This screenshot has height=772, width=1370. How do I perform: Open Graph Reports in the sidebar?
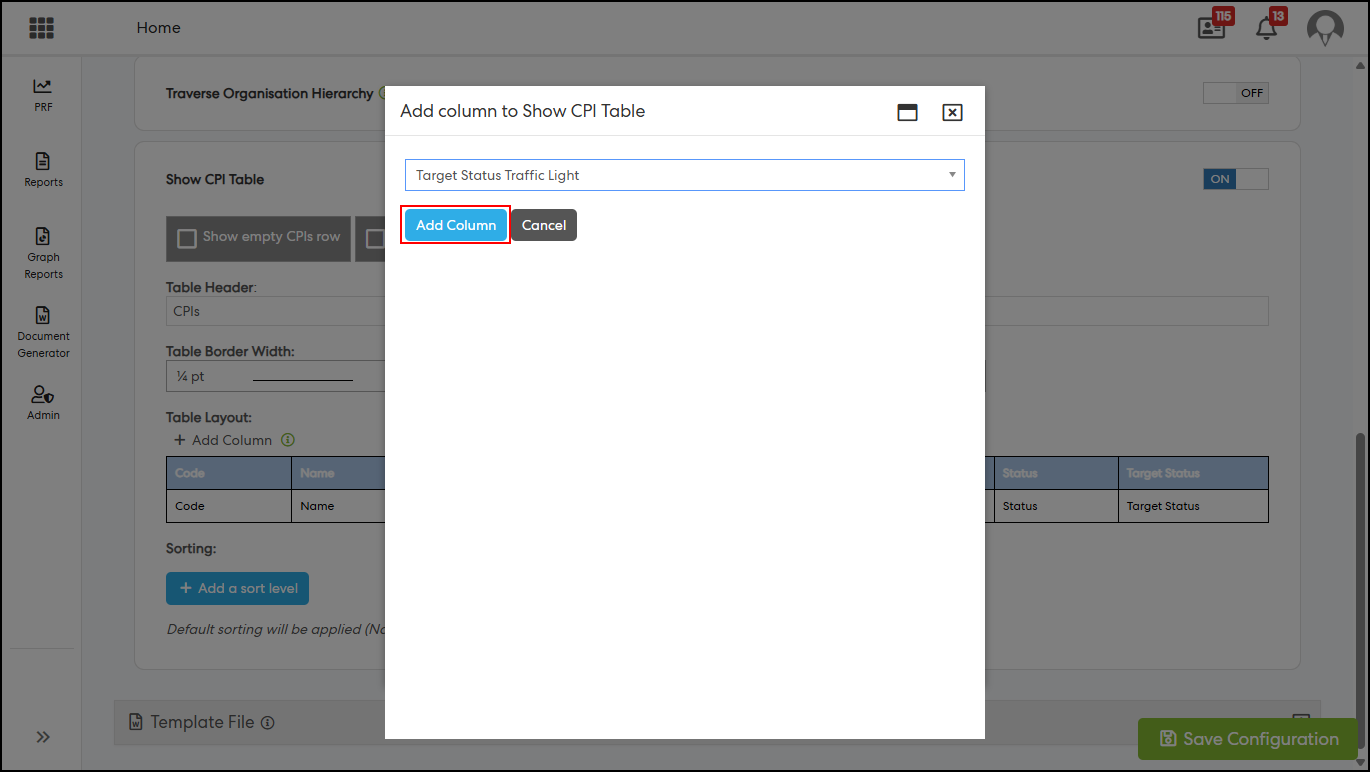point(43,252)
